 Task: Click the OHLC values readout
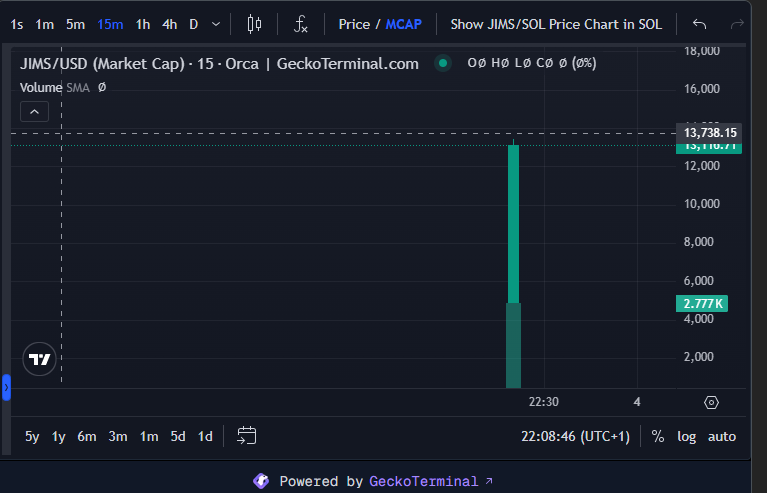[x=532, y=63]
